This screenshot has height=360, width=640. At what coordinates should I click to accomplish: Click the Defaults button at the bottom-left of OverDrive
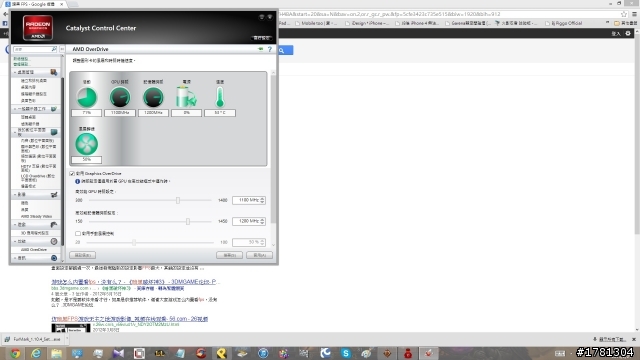pos(82,255)
